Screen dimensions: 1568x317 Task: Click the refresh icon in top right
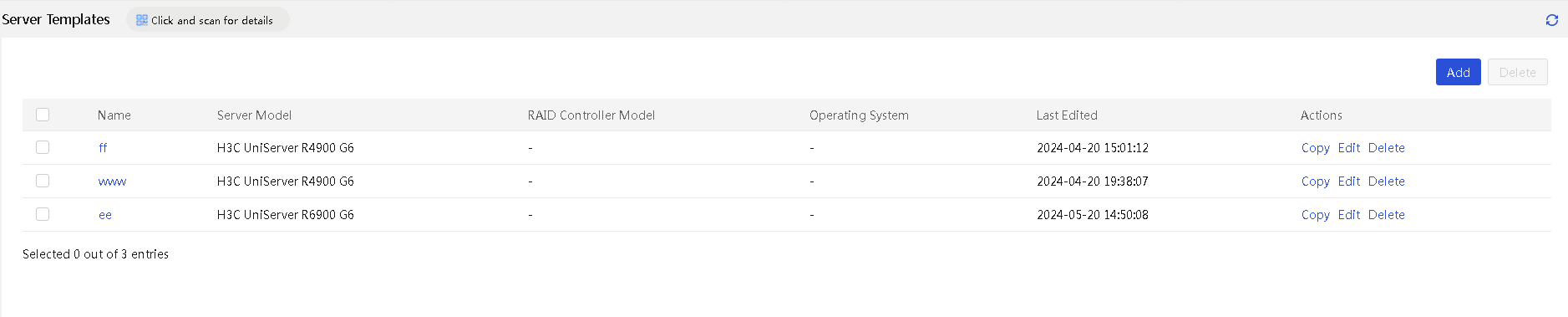pyautogui.click(x=1551, y=20)
